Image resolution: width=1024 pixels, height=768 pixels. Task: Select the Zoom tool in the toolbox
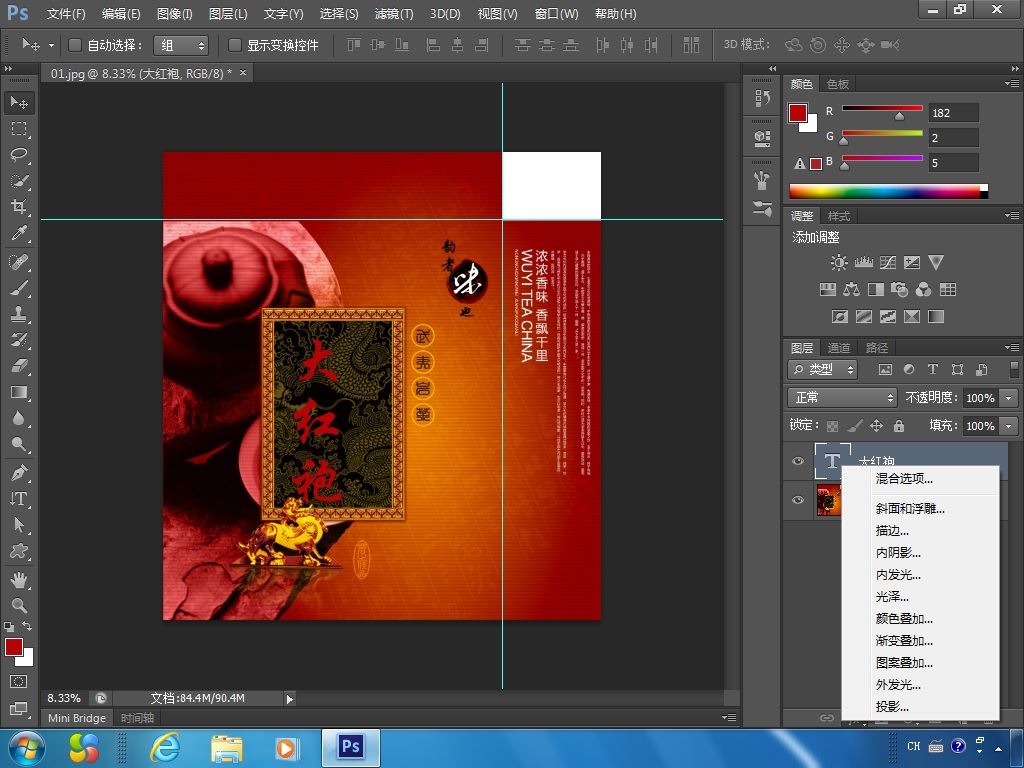(x=19, y=605)
